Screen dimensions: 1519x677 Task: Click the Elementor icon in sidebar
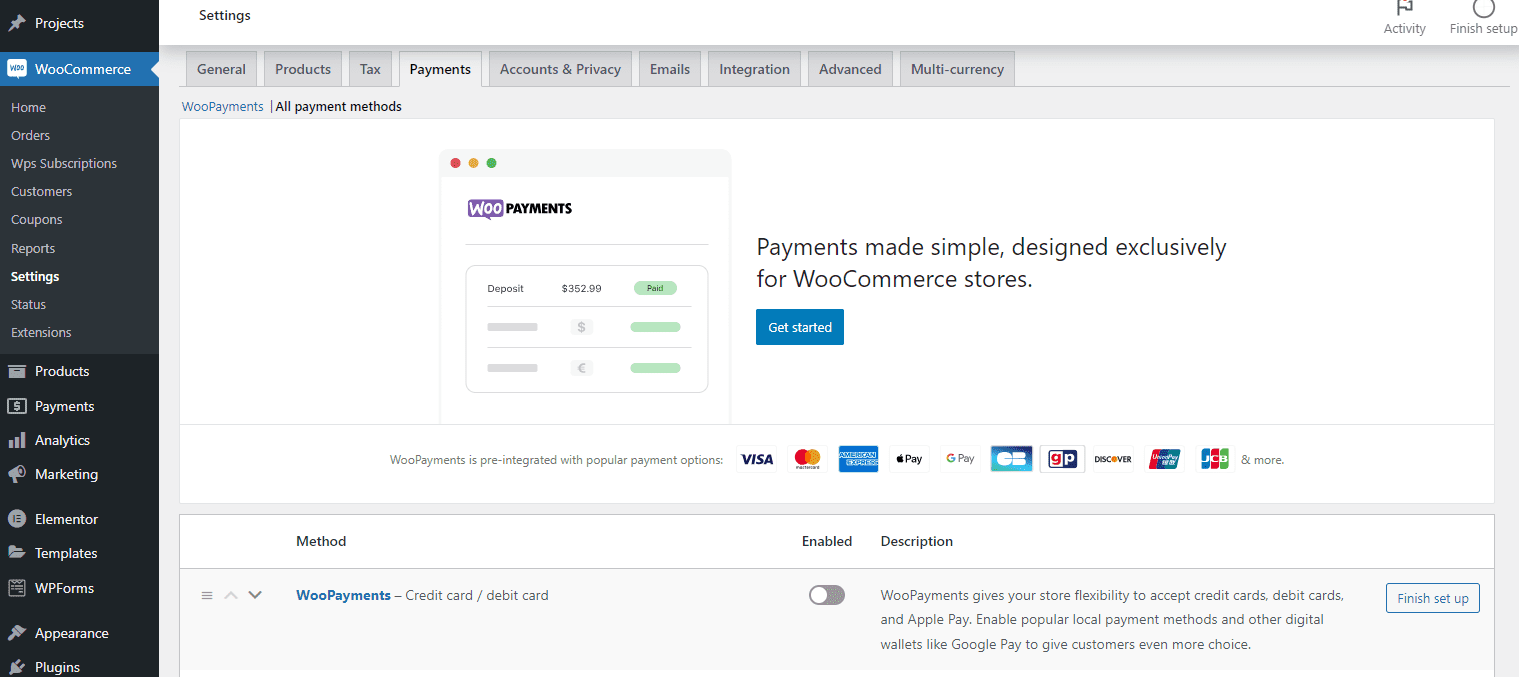(x=17, y=519)
